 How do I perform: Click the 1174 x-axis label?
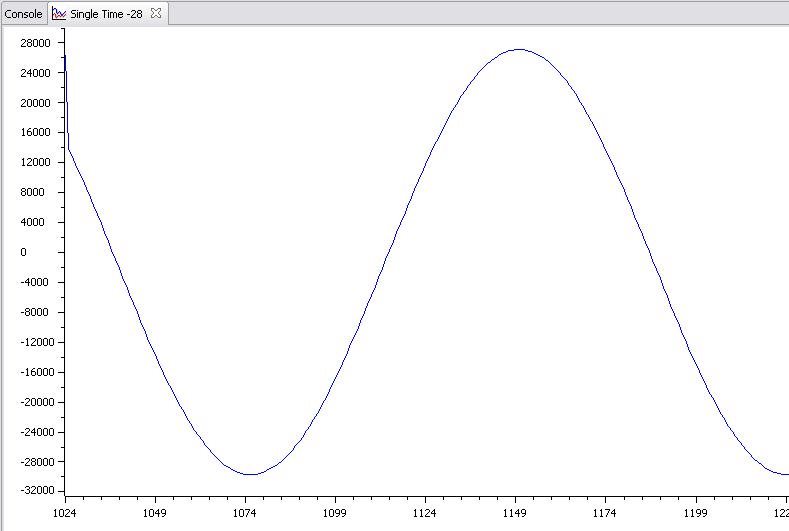[605, 513]
